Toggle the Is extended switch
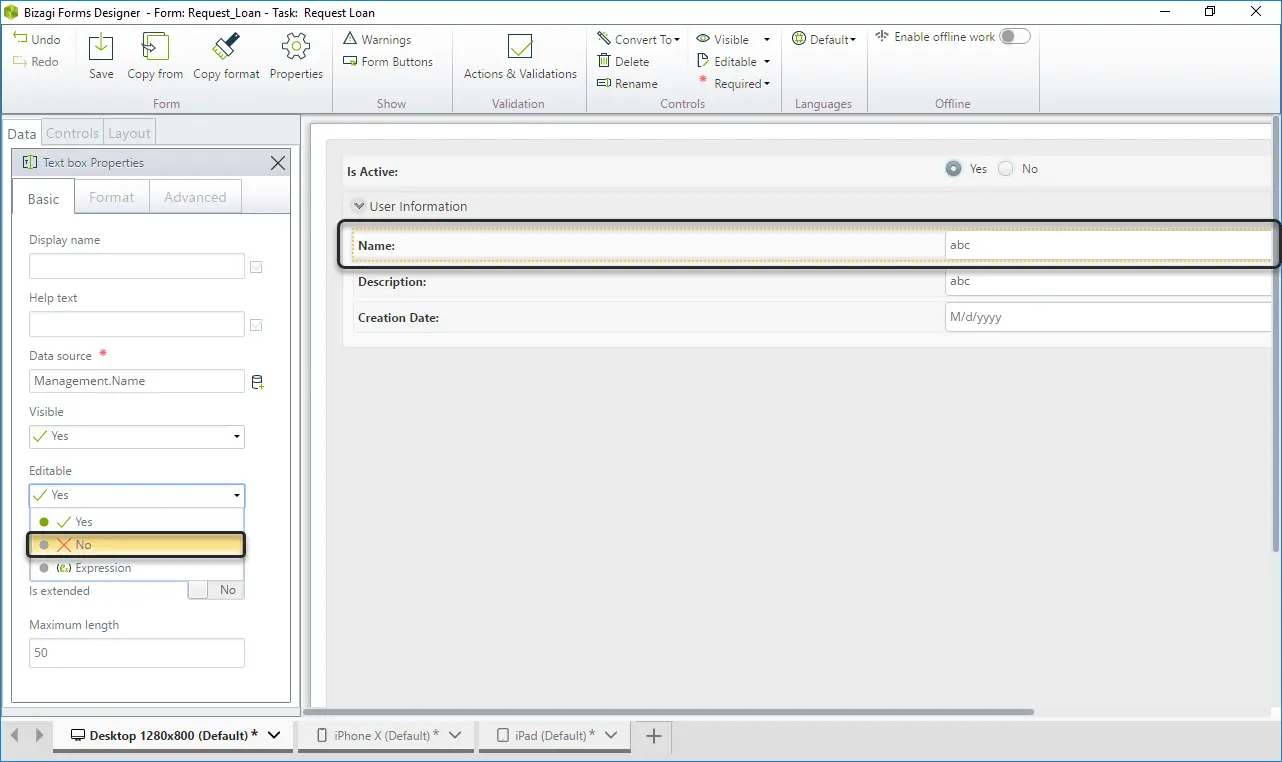 216,590
